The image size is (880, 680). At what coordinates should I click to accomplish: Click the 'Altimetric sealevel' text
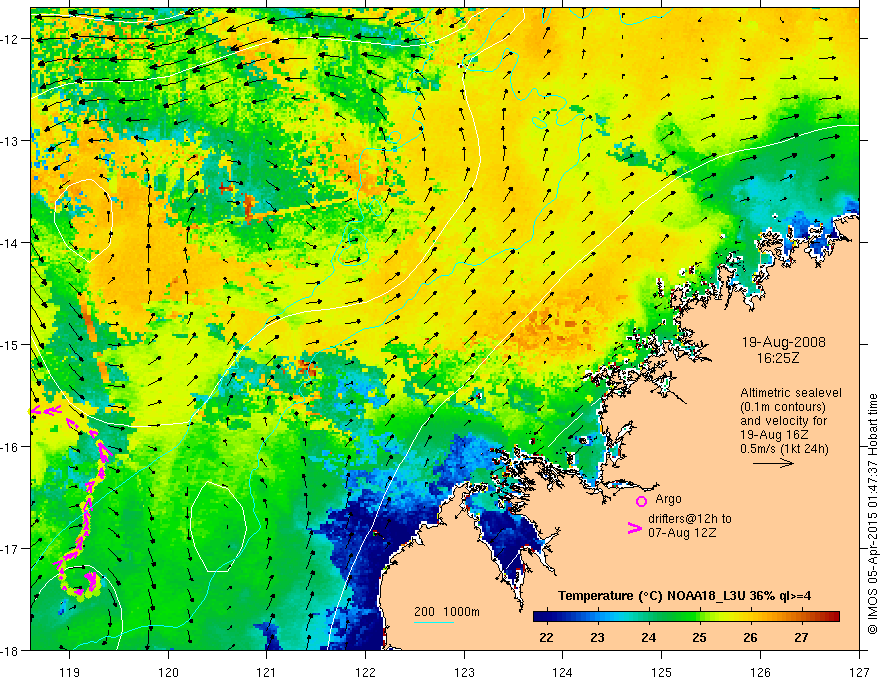(791, 393)
